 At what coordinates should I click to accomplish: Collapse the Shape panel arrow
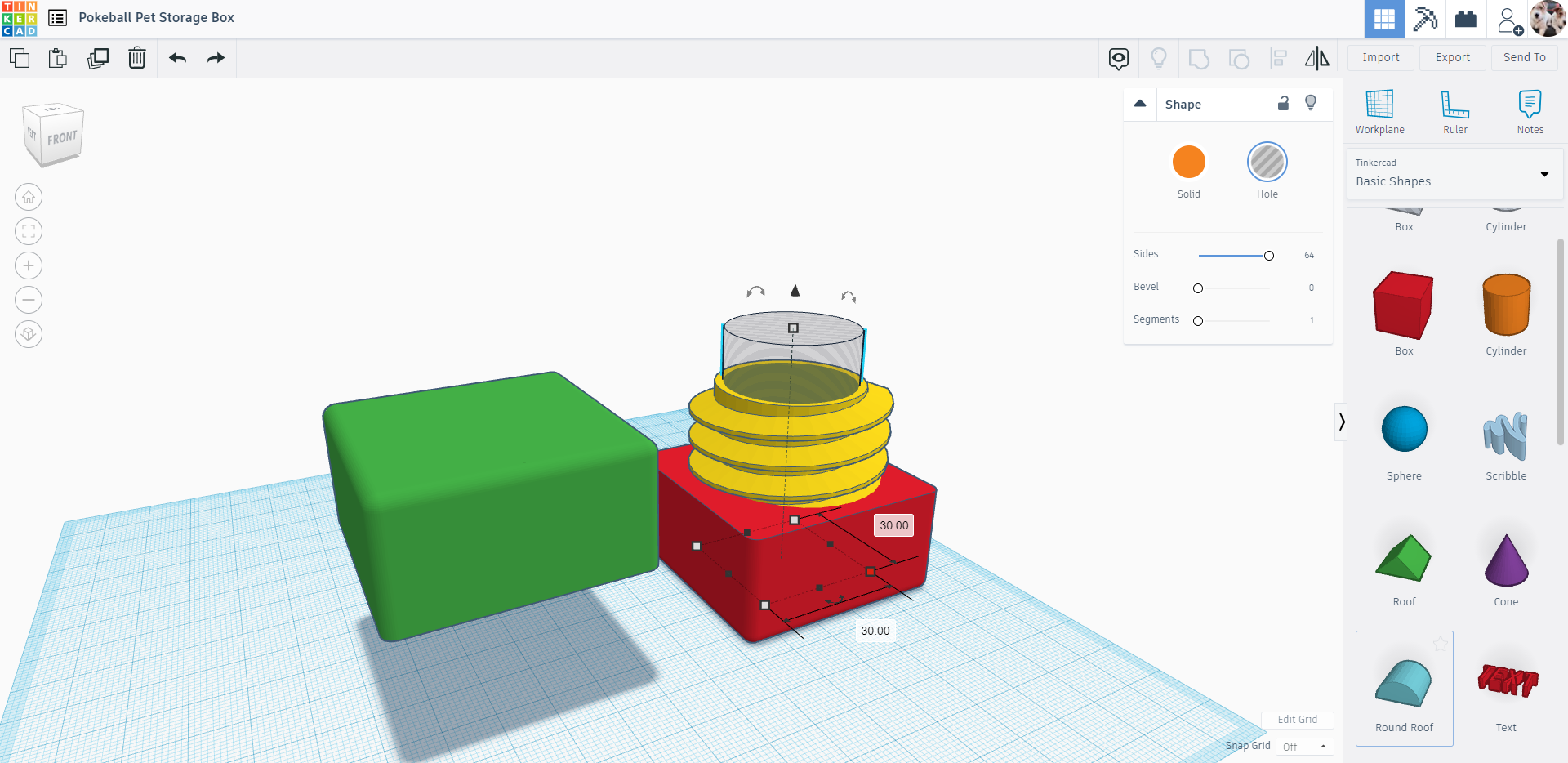(x=1140, y=104)
